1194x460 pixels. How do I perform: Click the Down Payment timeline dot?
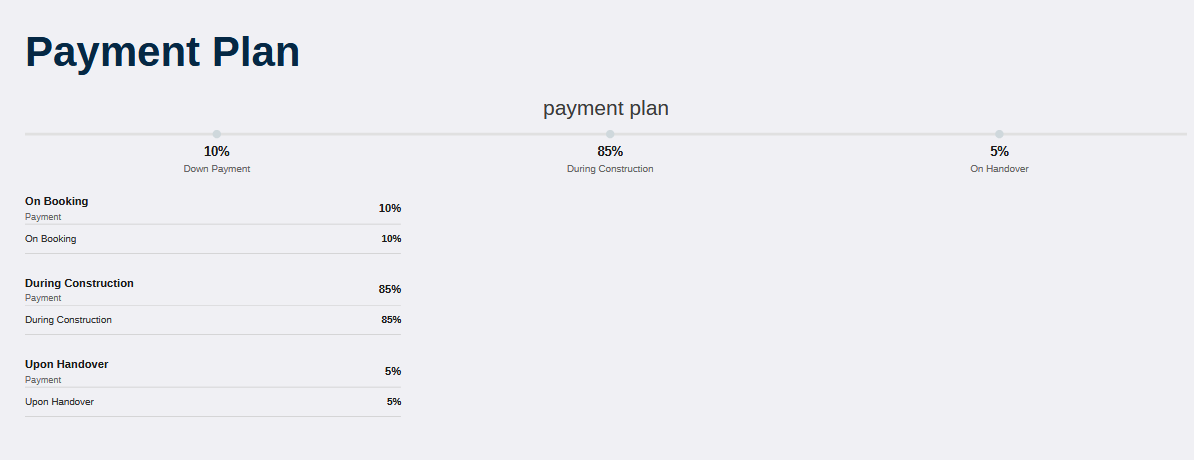click(216, 134)
